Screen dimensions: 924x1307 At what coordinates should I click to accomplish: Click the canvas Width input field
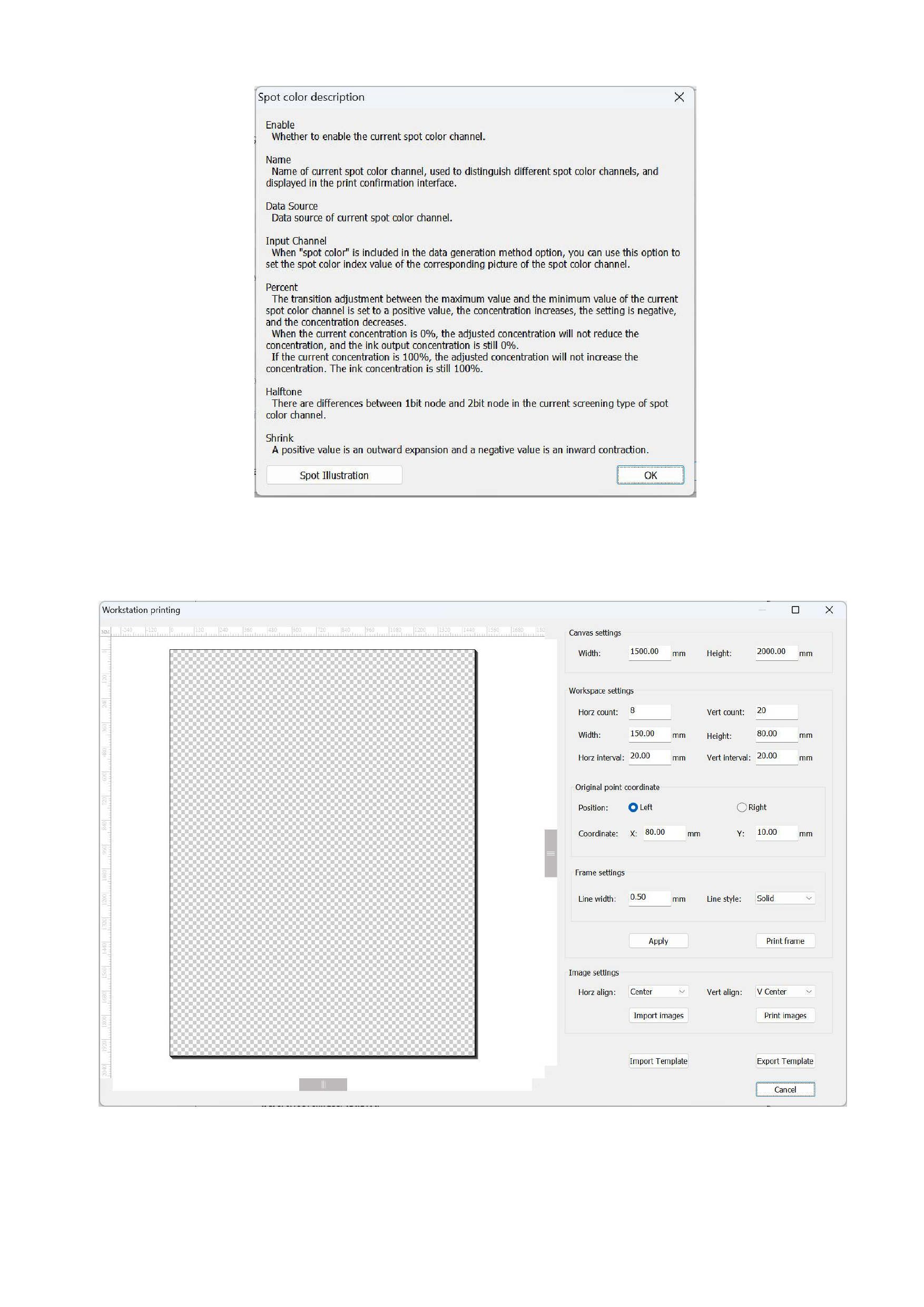[x=648, y=652]
